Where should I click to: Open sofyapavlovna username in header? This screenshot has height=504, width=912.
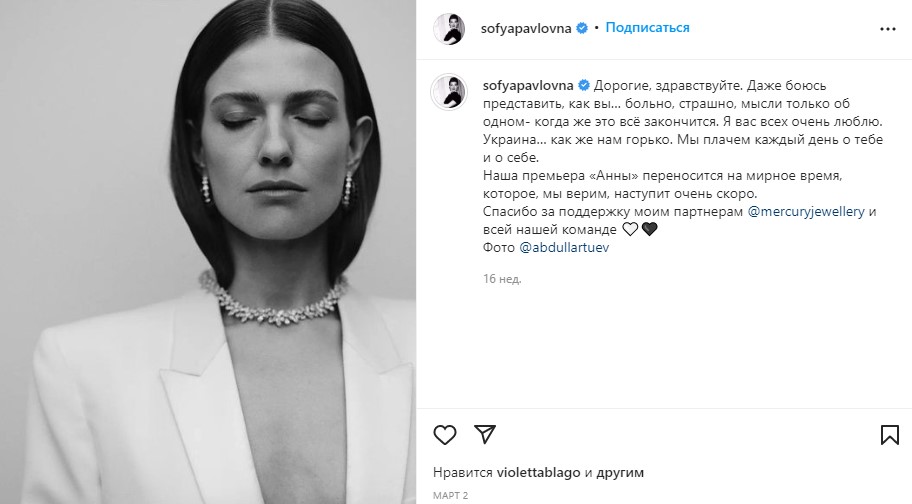coord(526,28)
